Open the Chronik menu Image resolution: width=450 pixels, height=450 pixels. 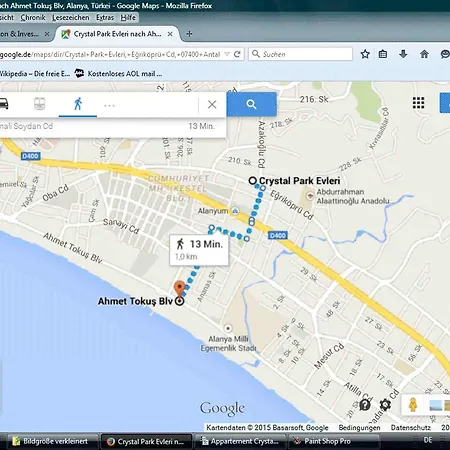click(33, 17)
